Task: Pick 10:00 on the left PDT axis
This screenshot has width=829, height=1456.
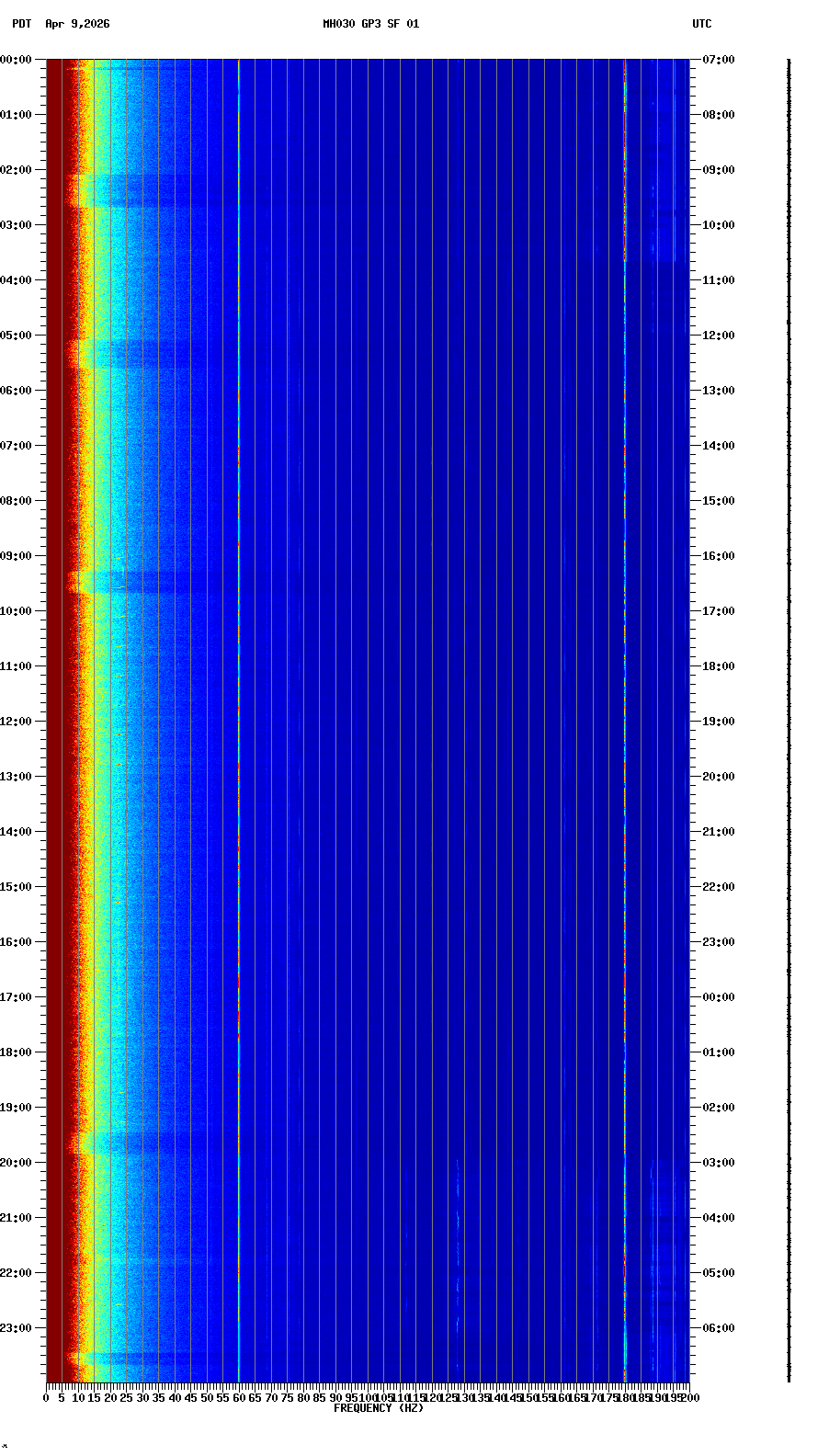Action: click(17, 611)
